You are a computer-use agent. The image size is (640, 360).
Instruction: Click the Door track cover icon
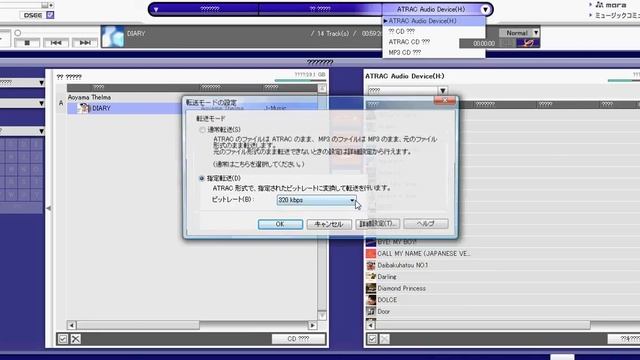click(371, 311)
